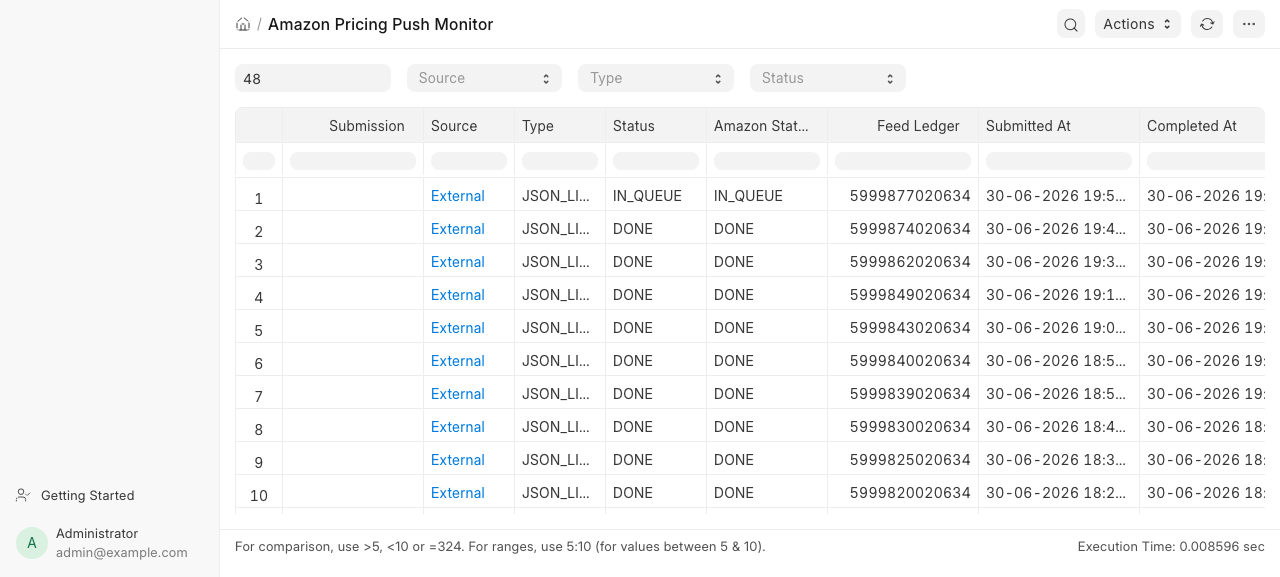Image resolution: width=1280 pixels, height=577 pixels.
Task: Click the Amazon Status column filter box
Action: point(767,161)
